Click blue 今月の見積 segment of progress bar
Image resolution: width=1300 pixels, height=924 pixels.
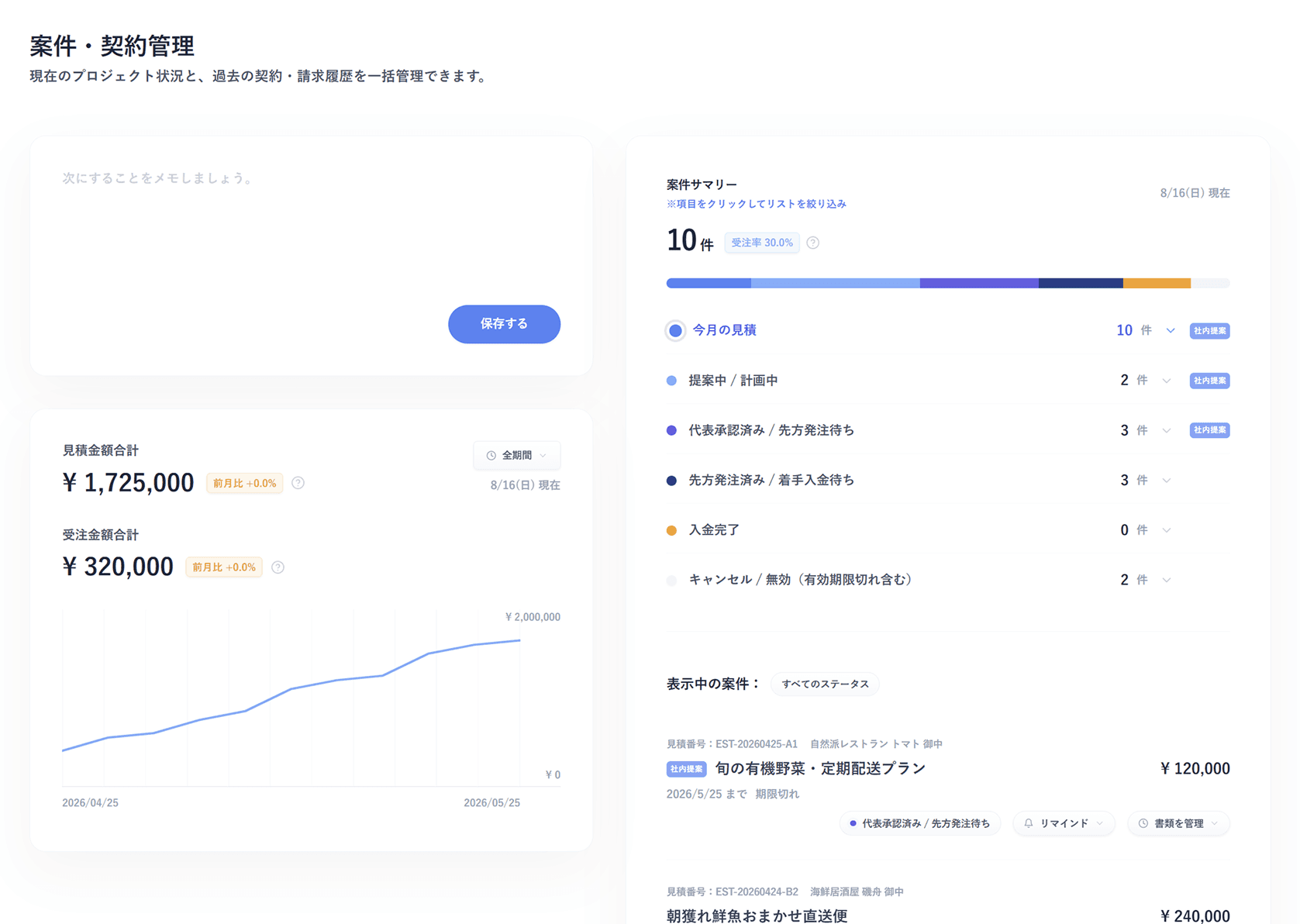coord(709,283)
